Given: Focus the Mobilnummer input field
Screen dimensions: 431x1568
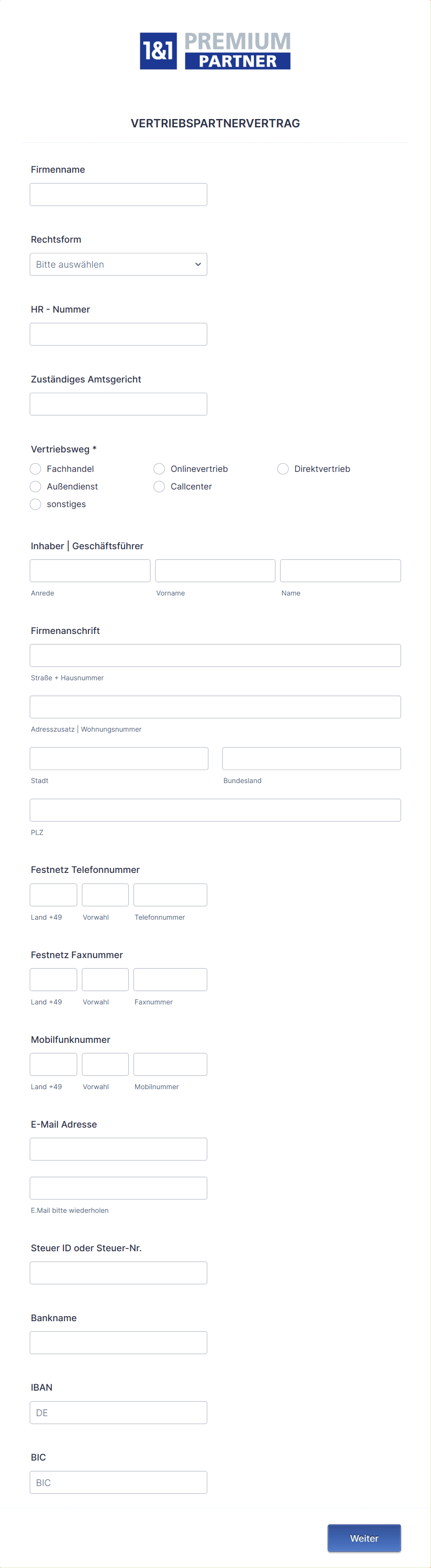Looking at the screenshot, I should point(171,1065).
